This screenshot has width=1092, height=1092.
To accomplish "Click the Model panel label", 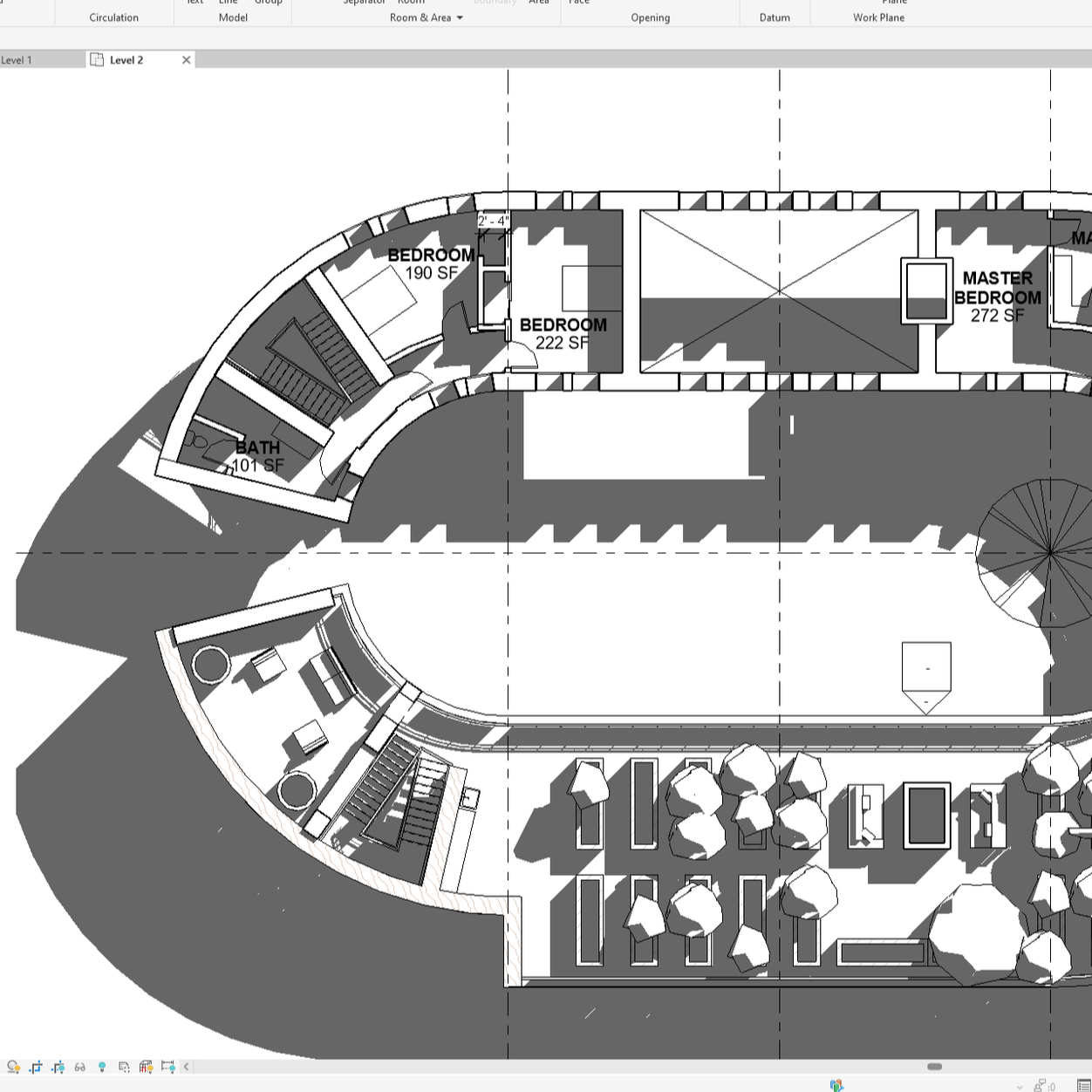I will (233, 17).
